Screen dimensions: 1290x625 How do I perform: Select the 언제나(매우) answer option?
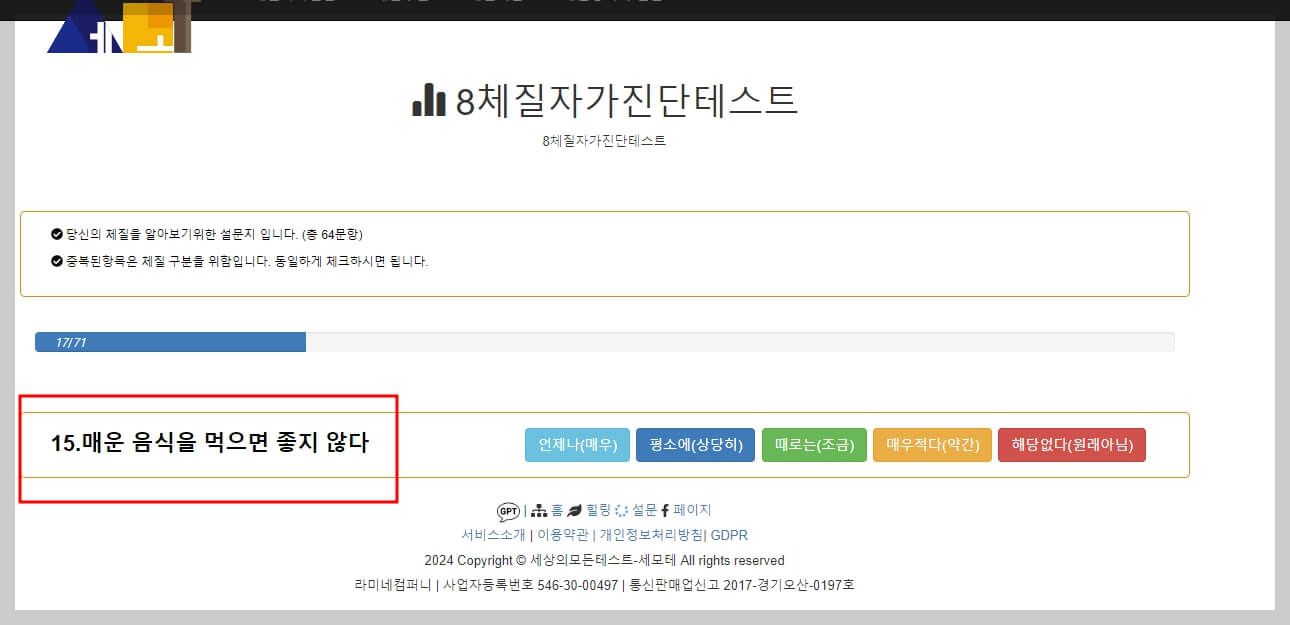577,445
